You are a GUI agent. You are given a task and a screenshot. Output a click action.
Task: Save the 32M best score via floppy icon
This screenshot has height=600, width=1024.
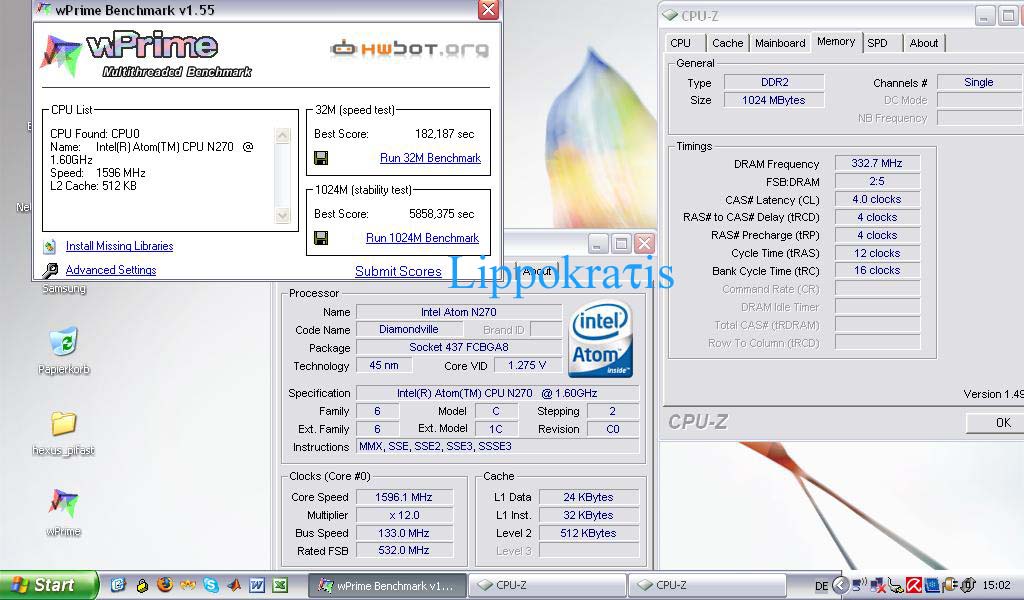pos(321,158)
